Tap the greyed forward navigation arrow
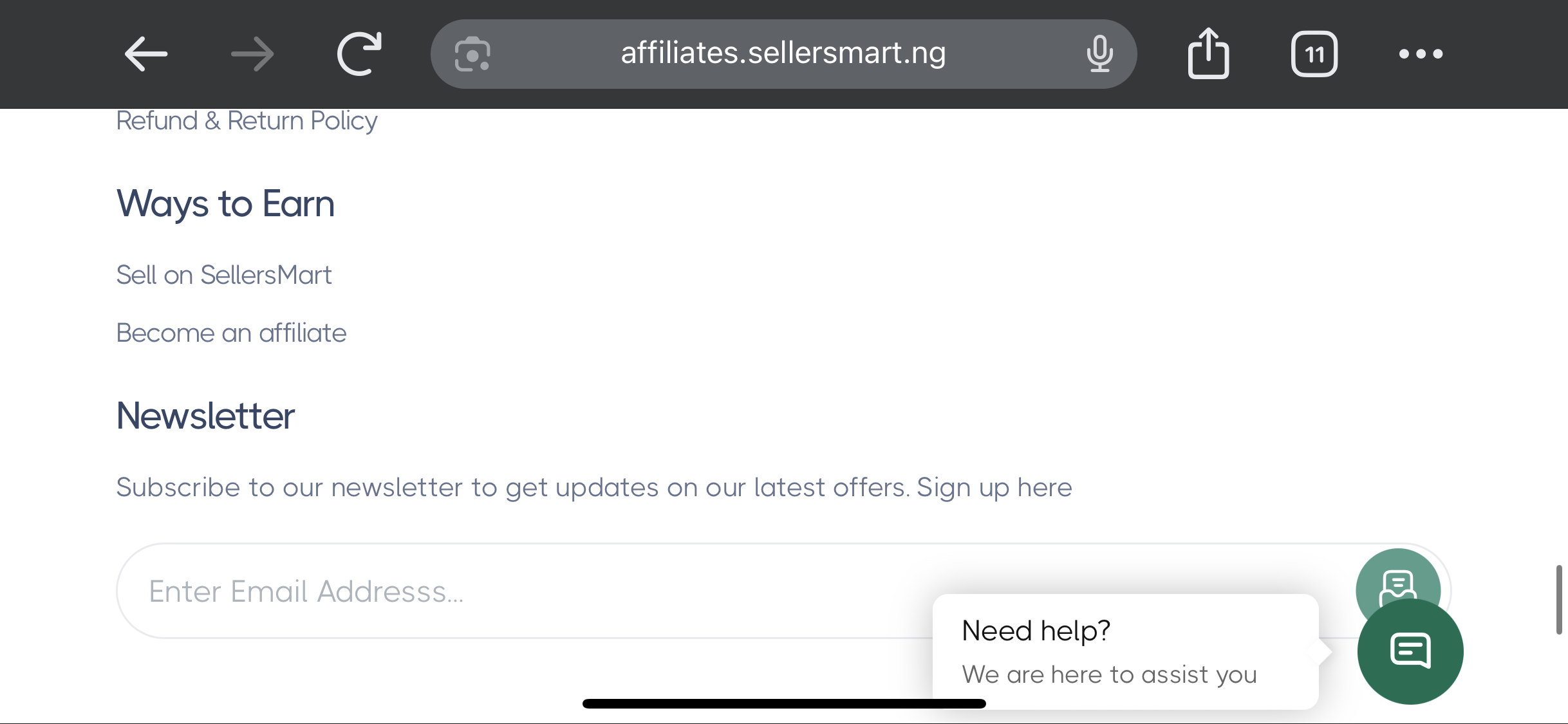 coord(252,53)
